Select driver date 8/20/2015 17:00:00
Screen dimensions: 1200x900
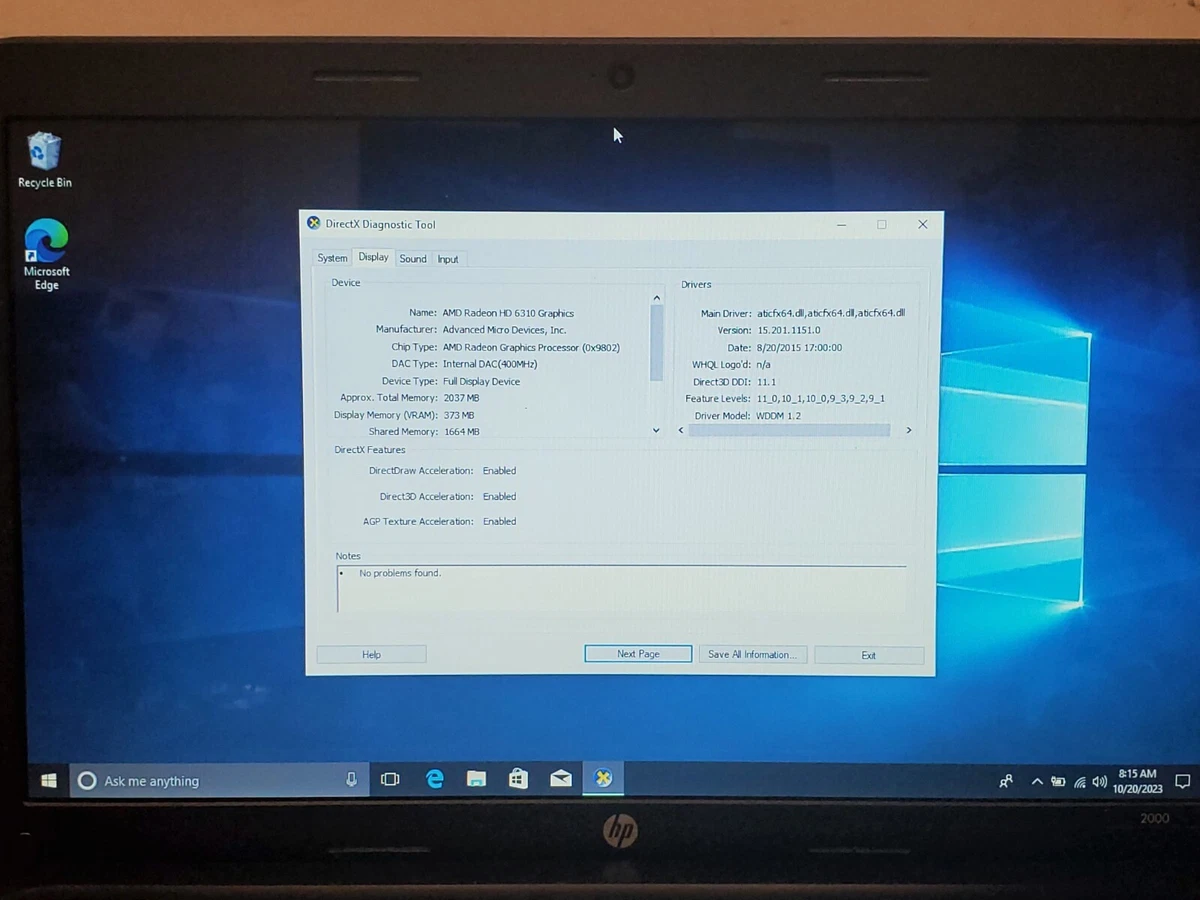(x=800, y=347)
